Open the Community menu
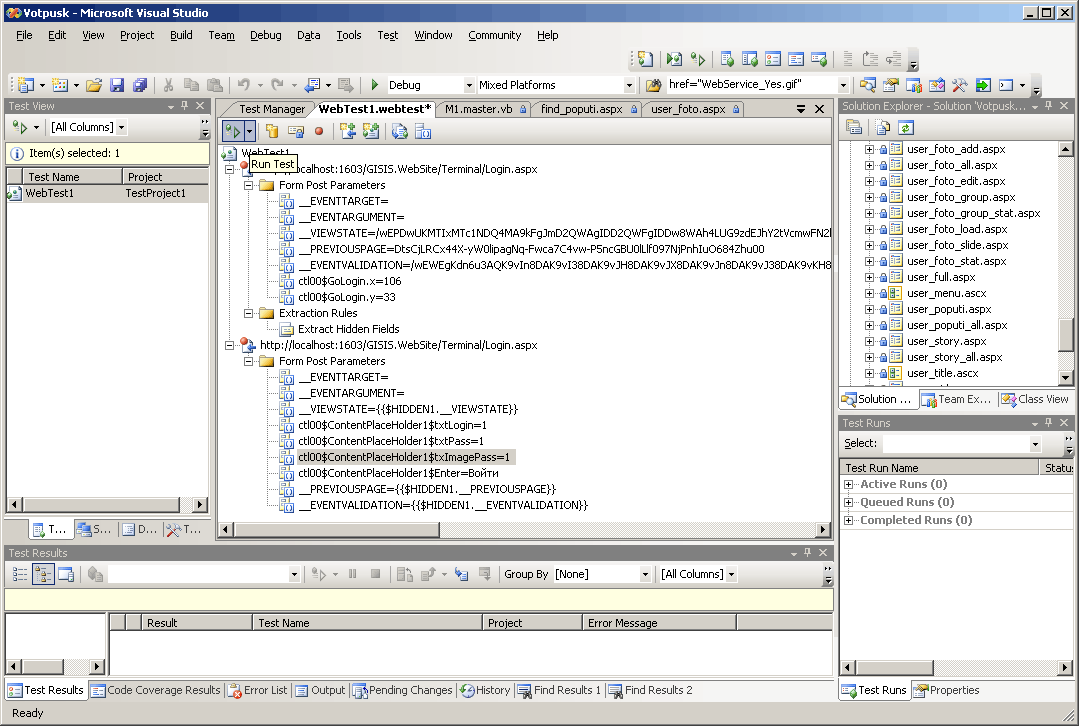 (x=495, y=35)
